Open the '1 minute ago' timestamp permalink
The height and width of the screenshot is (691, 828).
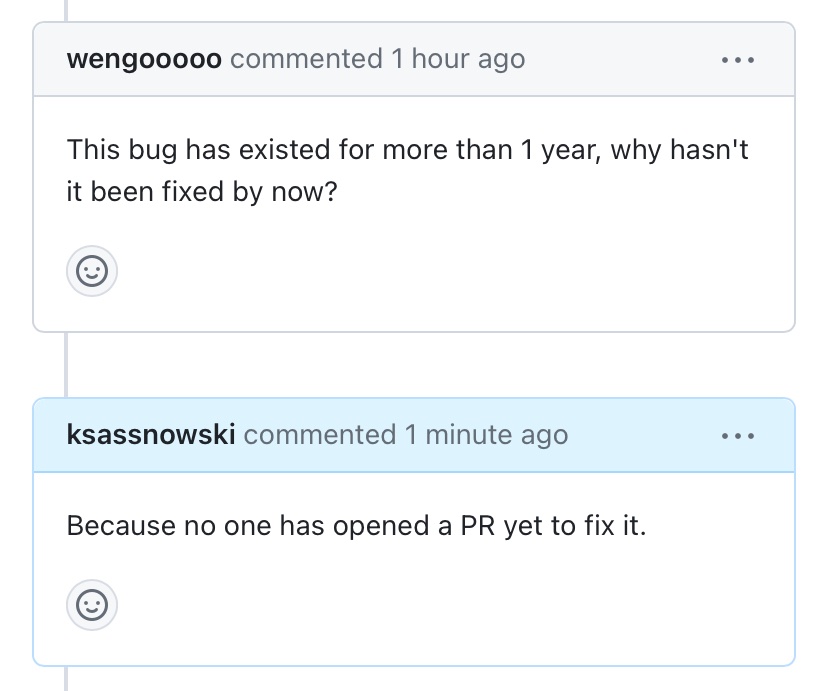click(486, 435)
